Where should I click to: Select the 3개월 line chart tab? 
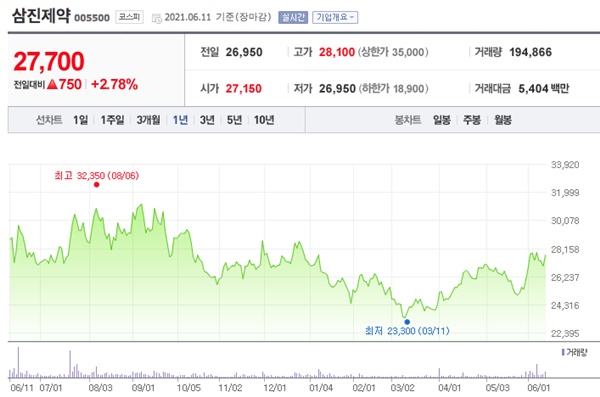(148, 120)
